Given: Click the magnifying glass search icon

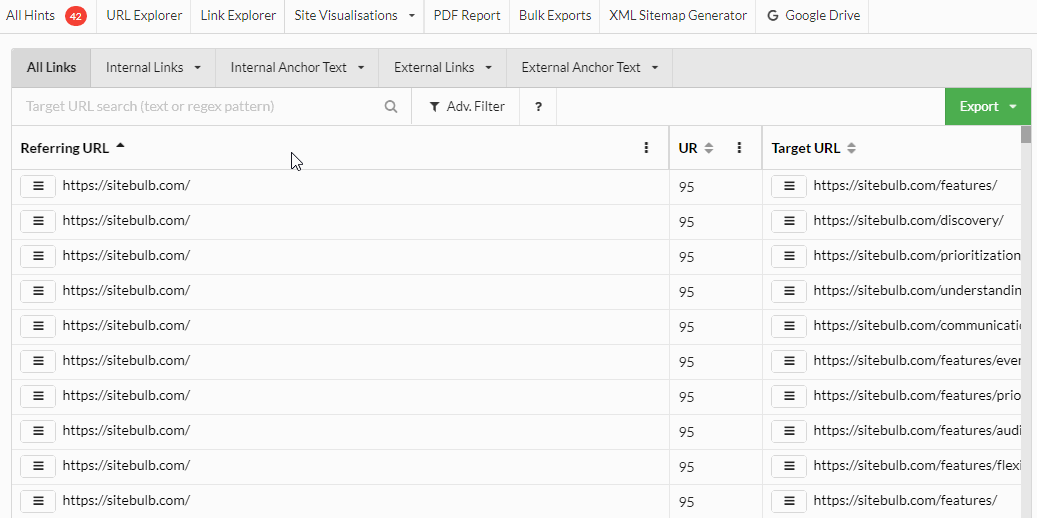Looking at the screenshot, I should click(391, 107).
